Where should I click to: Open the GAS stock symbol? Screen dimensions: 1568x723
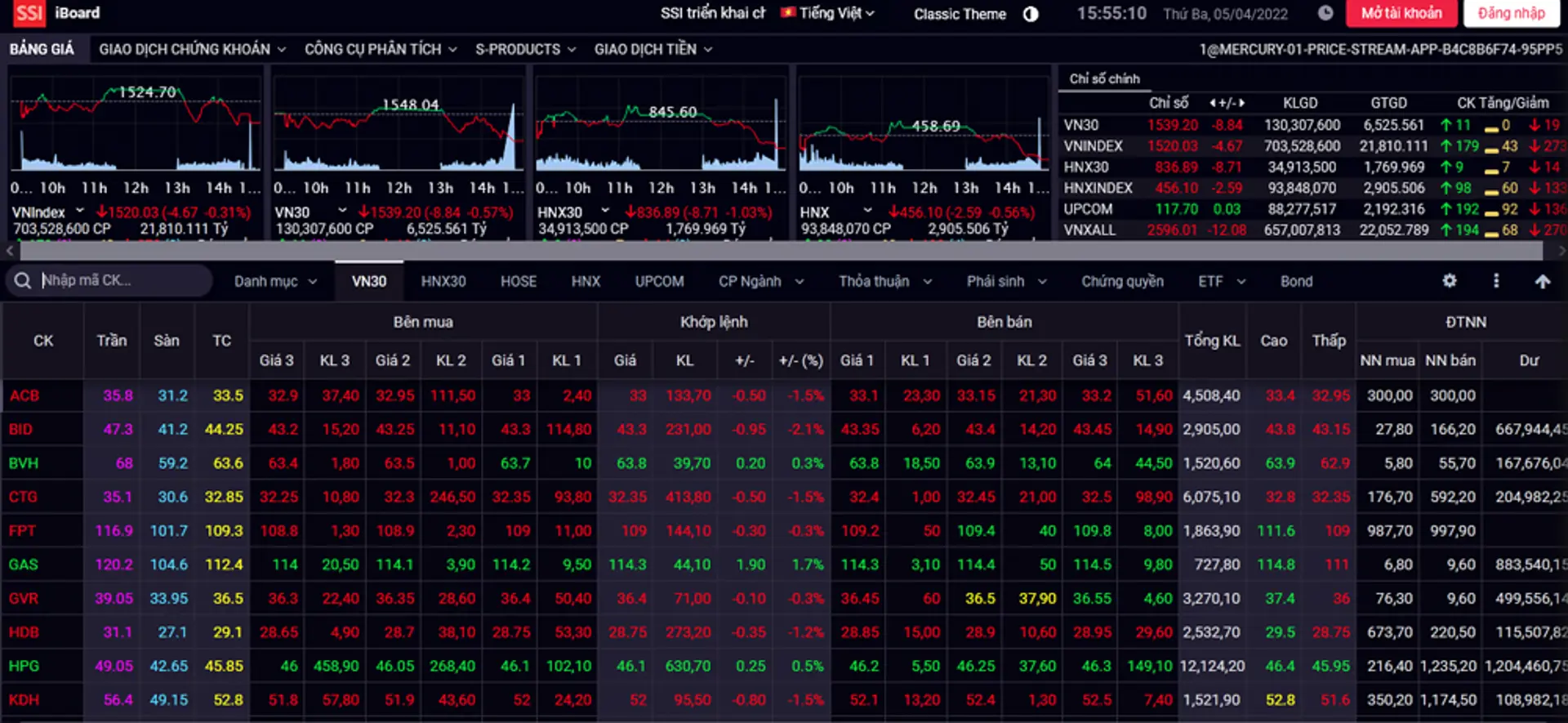tap(24, 565)
